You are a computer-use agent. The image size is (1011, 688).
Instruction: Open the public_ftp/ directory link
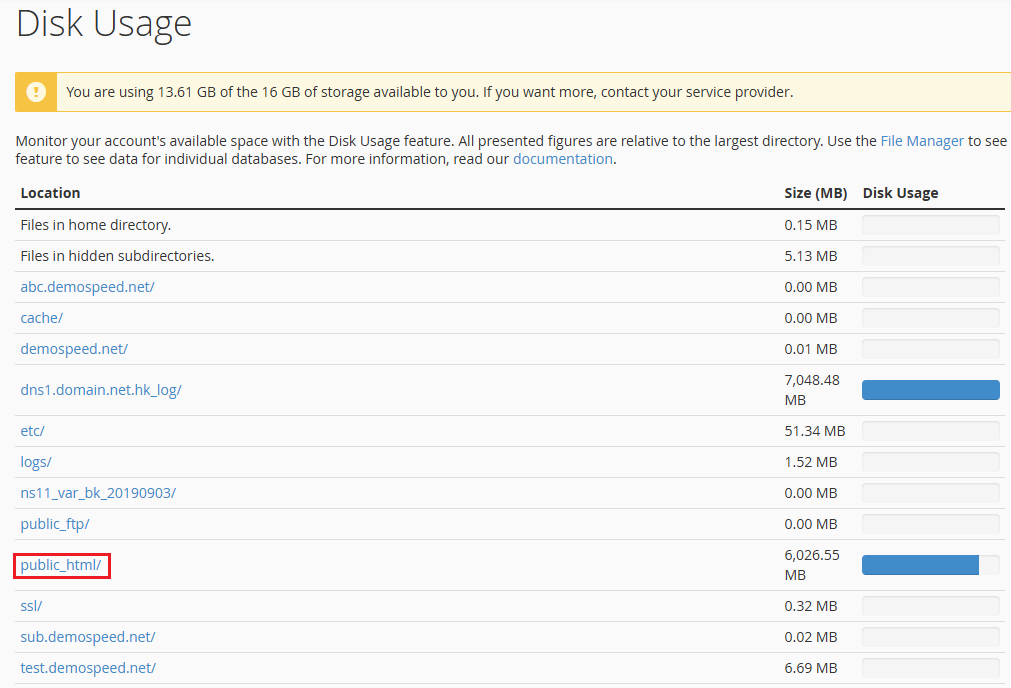click(55, 524)
